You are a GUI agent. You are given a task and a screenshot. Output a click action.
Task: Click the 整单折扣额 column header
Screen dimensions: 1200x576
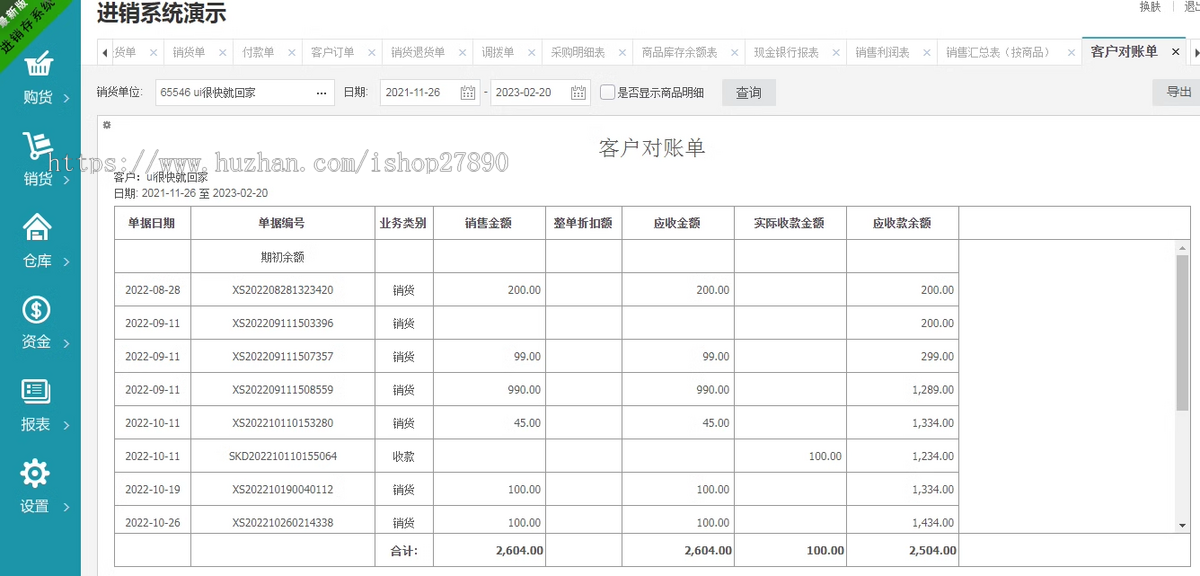coord(583,224)
